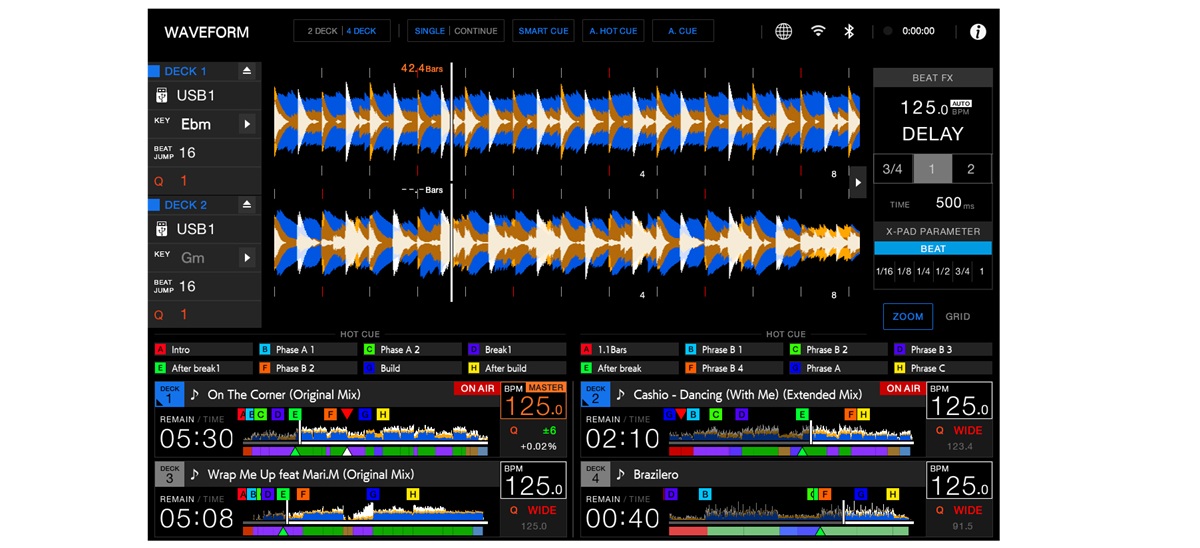Image resolution: width=1200 pixels, height=548 pixels.
Task: Click the Bluetooth icon
Action: pyautogui.click(x=849, y=31)
